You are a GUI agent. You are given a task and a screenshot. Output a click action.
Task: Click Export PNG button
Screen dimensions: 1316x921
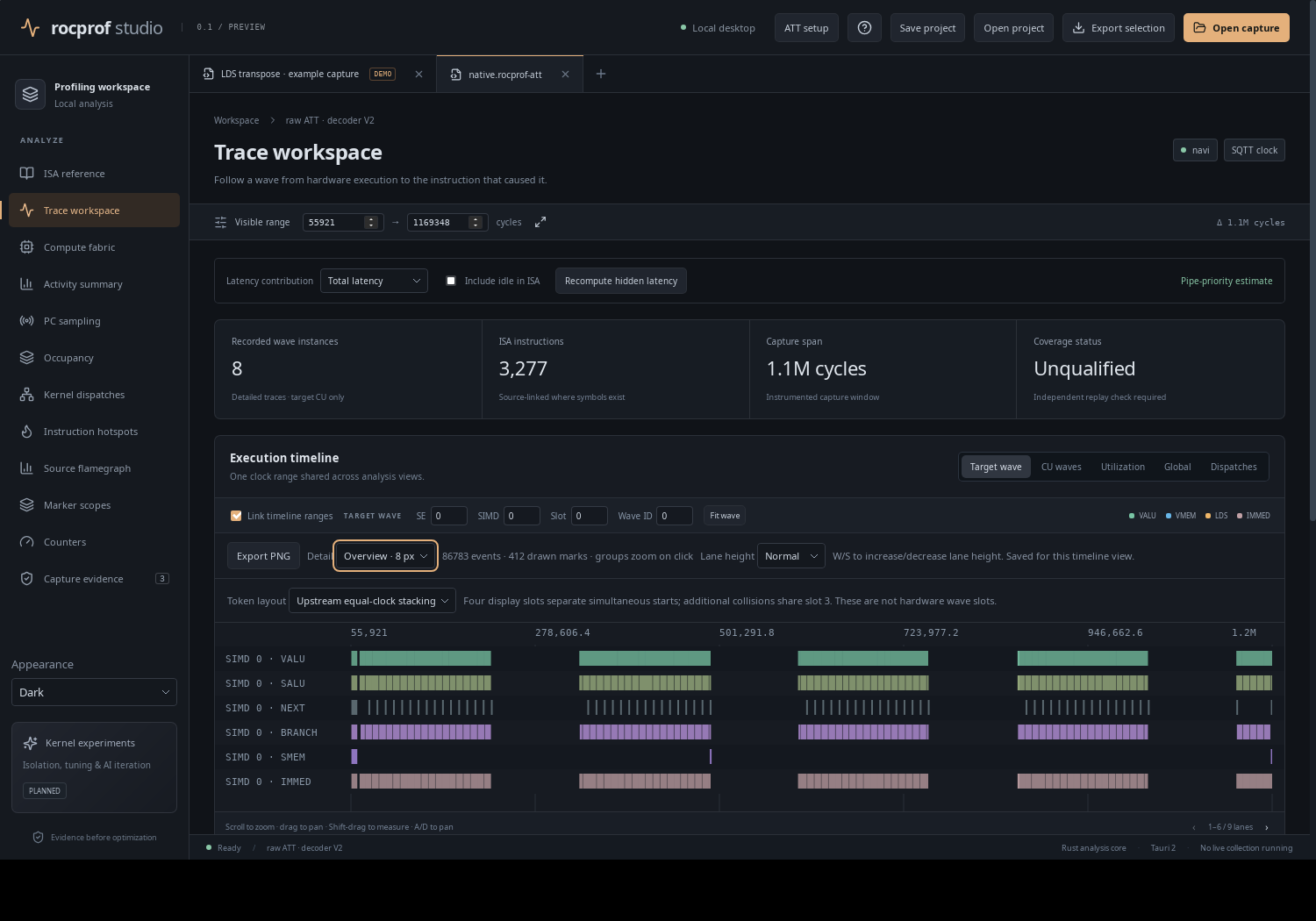click(263, 556)
